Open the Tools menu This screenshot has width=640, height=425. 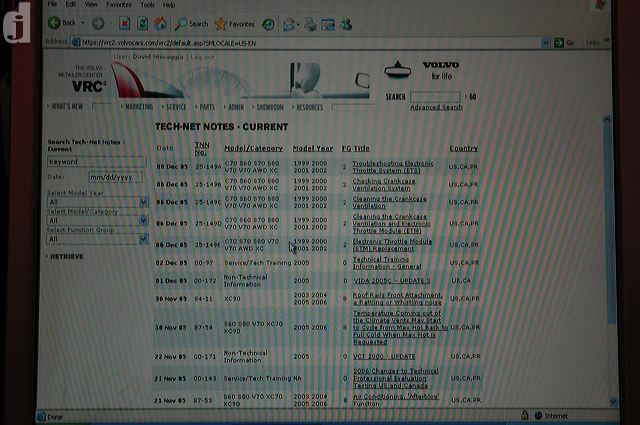[147, 5]
